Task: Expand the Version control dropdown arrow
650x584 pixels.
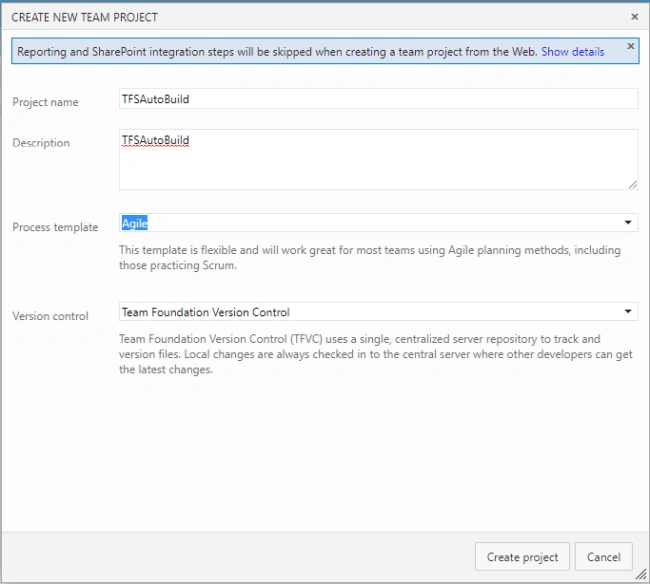Action: point(628,312)
